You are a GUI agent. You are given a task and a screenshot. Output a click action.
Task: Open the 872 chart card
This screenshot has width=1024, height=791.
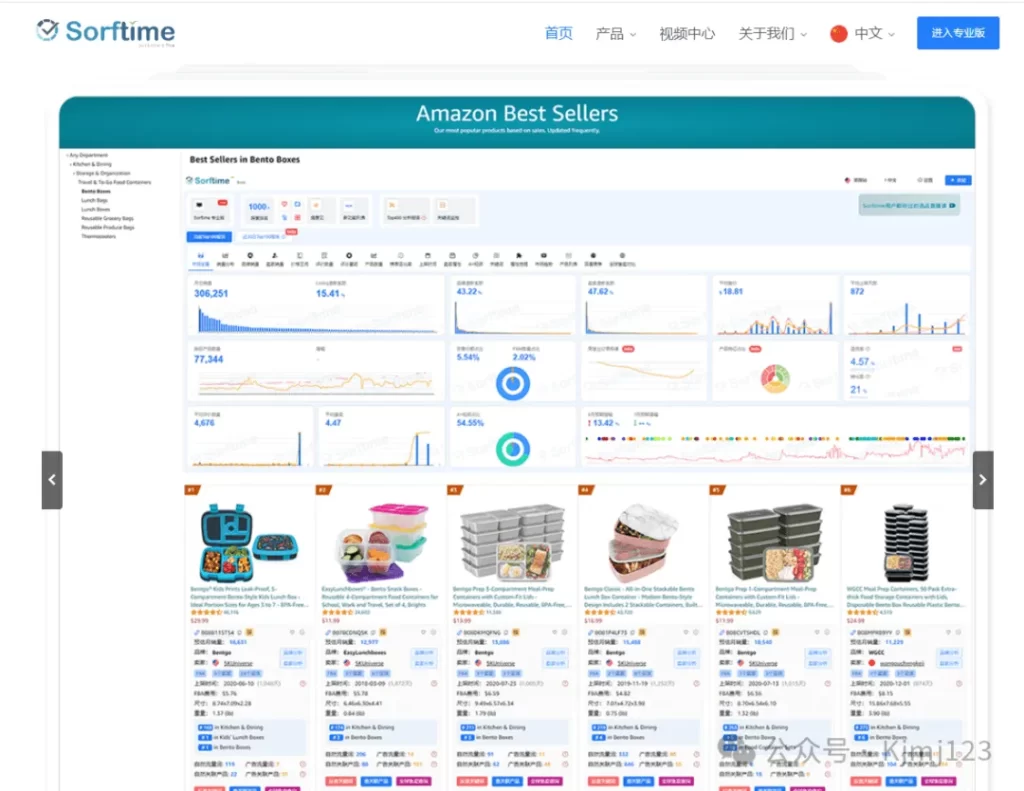(x=906, y=306)
